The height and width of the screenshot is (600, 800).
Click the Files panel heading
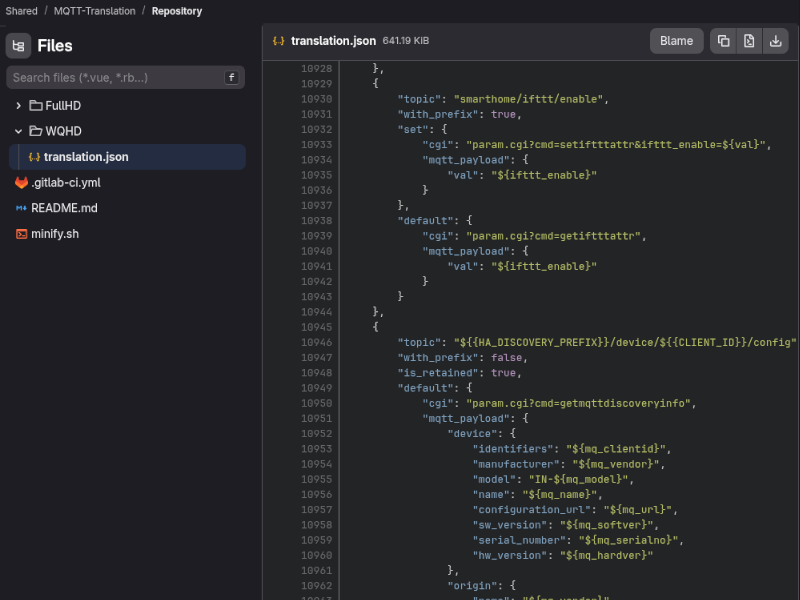(x=55, y=46)
